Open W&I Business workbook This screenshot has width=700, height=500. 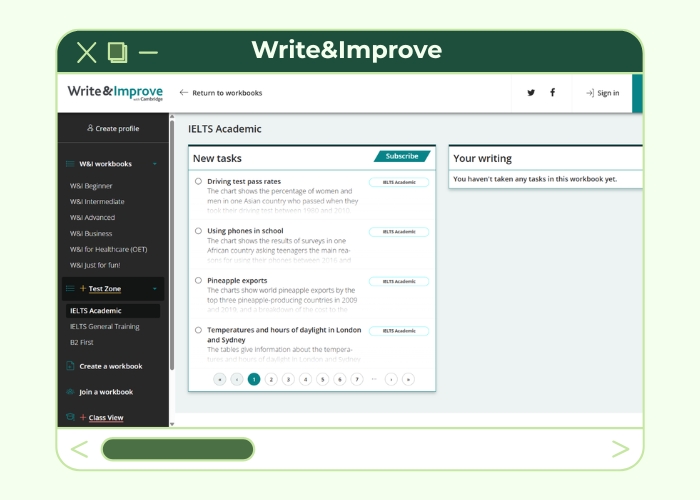(91, 233)
